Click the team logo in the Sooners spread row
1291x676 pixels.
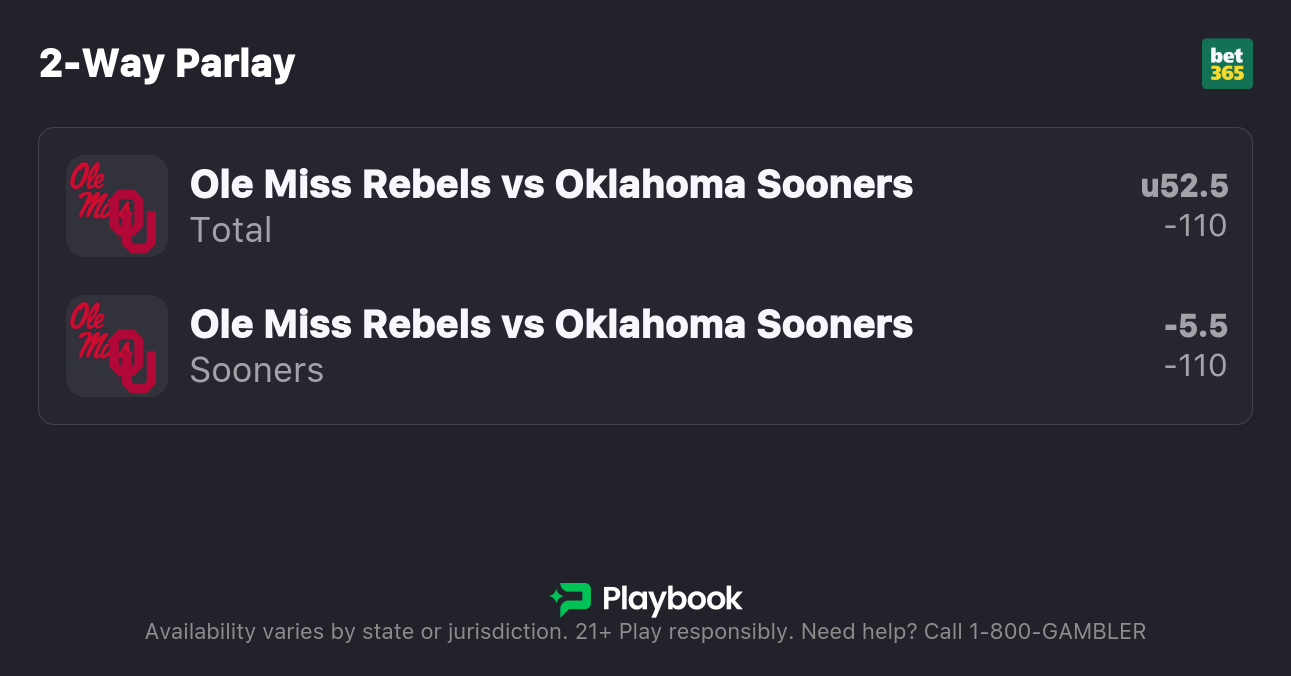click(x=116, y=346)
